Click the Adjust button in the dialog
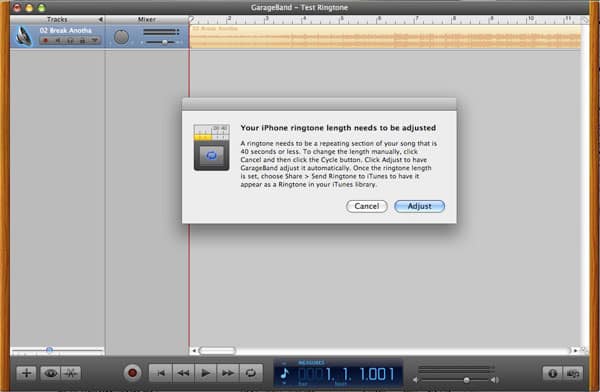 coord(419,206)
